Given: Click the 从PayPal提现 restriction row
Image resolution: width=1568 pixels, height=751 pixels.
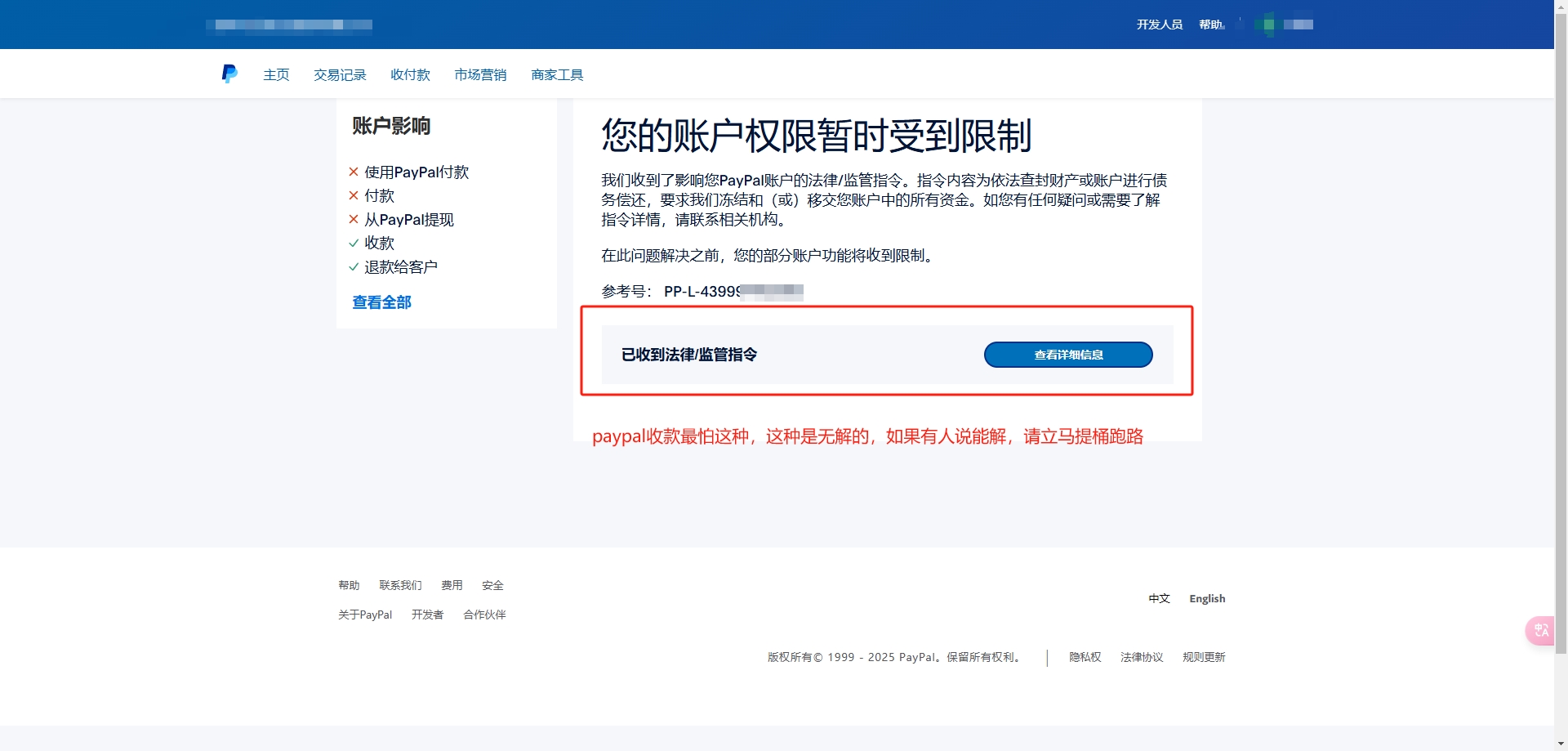Looking at the screenshot, I should (401, 220).
